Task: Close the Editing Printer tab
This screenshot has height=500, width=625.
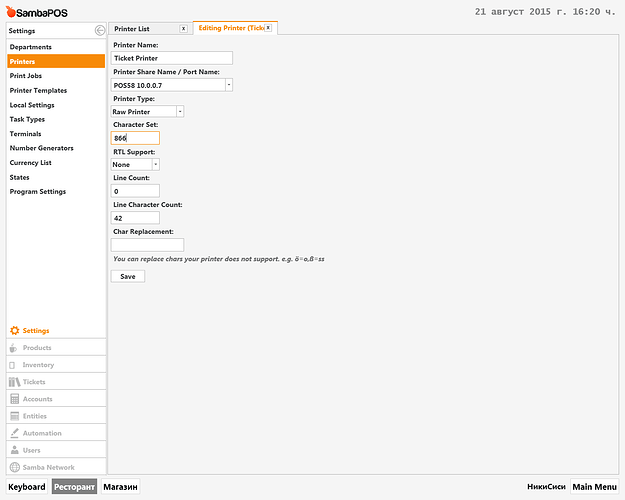Action: (268, 28)
